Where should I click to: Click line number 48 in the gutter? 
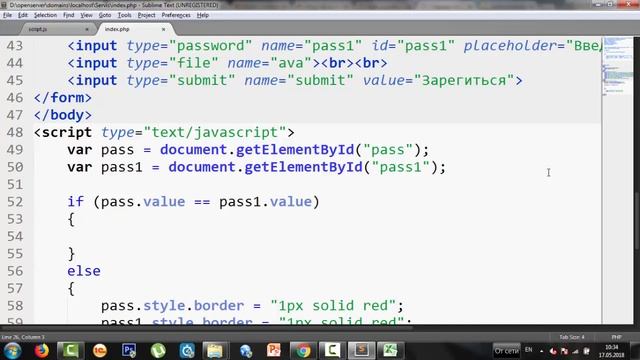pos(15,132)
